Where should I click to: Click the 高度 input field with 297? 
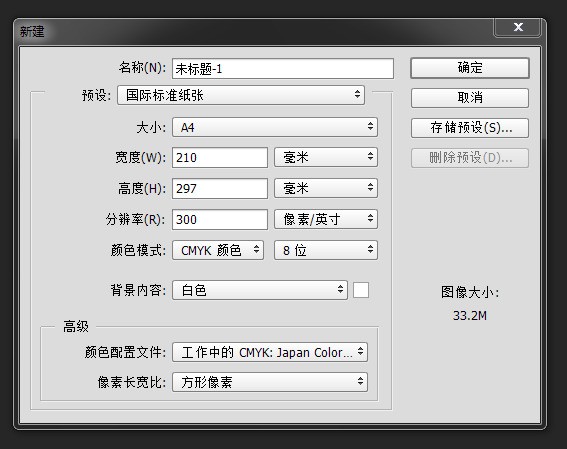click(x=220, y=188)
